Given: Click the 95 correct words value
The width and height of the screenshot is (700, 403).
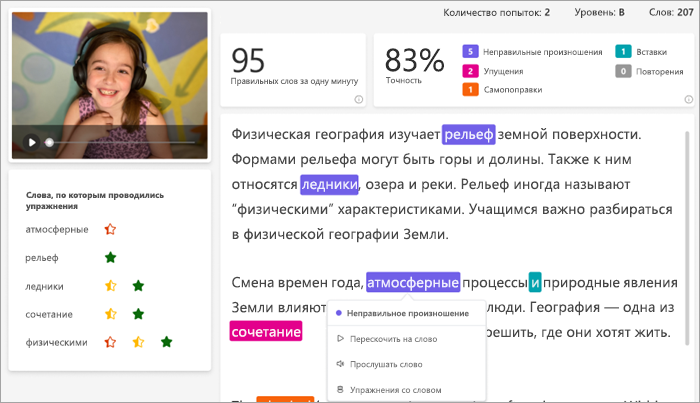Looking at the screenshot, I should 248,61.
